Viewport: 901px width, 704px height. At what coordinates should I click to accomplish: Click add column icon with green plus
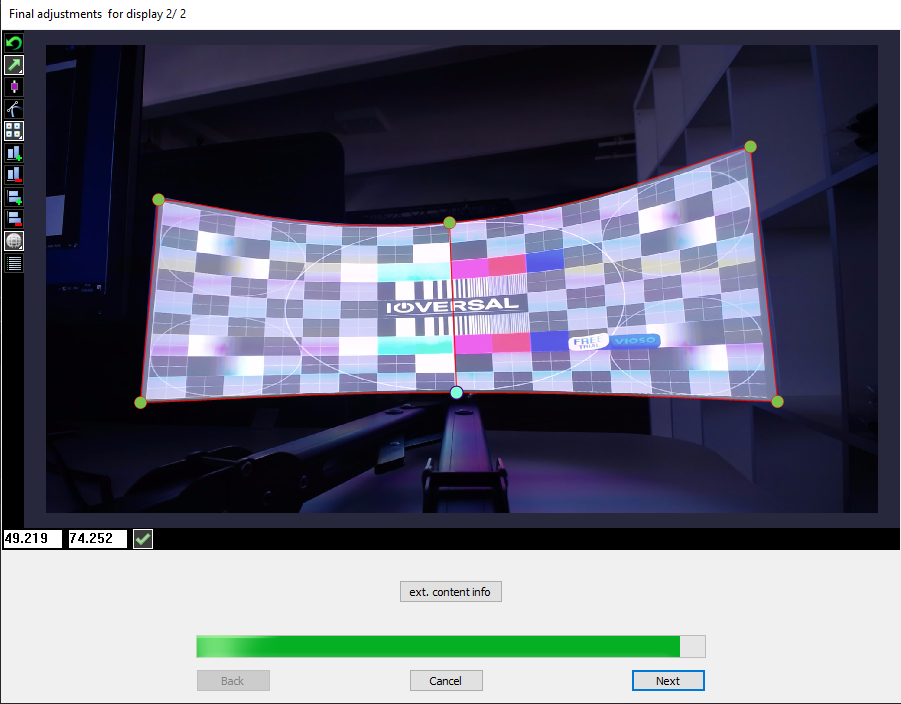click(14, 153)
